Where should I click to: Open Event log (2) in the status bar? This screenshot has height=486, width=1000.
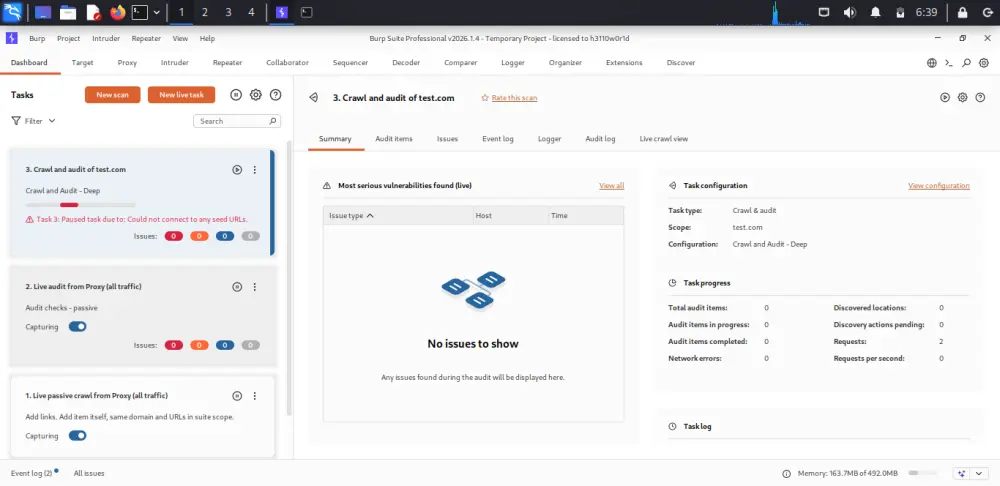point(31,474)
